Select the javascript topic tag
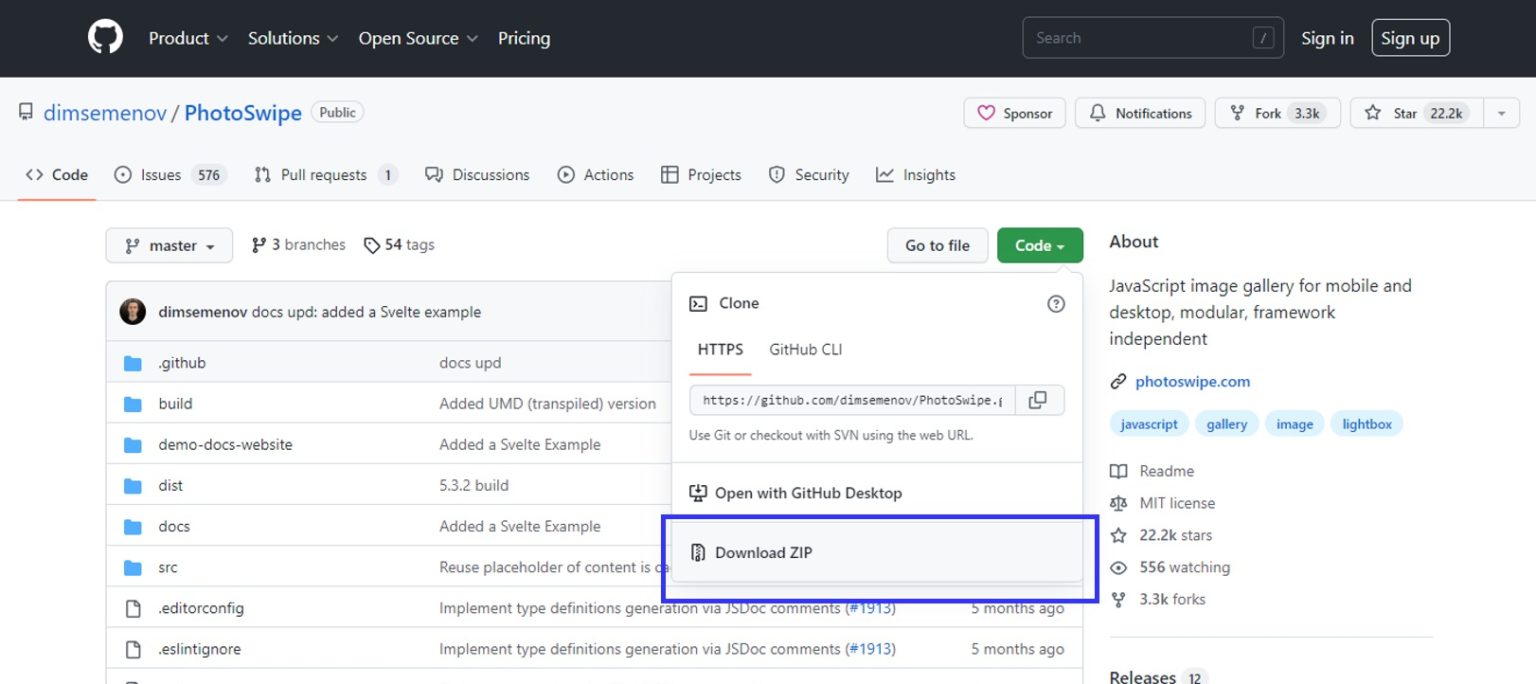 tap(1149, 424)
